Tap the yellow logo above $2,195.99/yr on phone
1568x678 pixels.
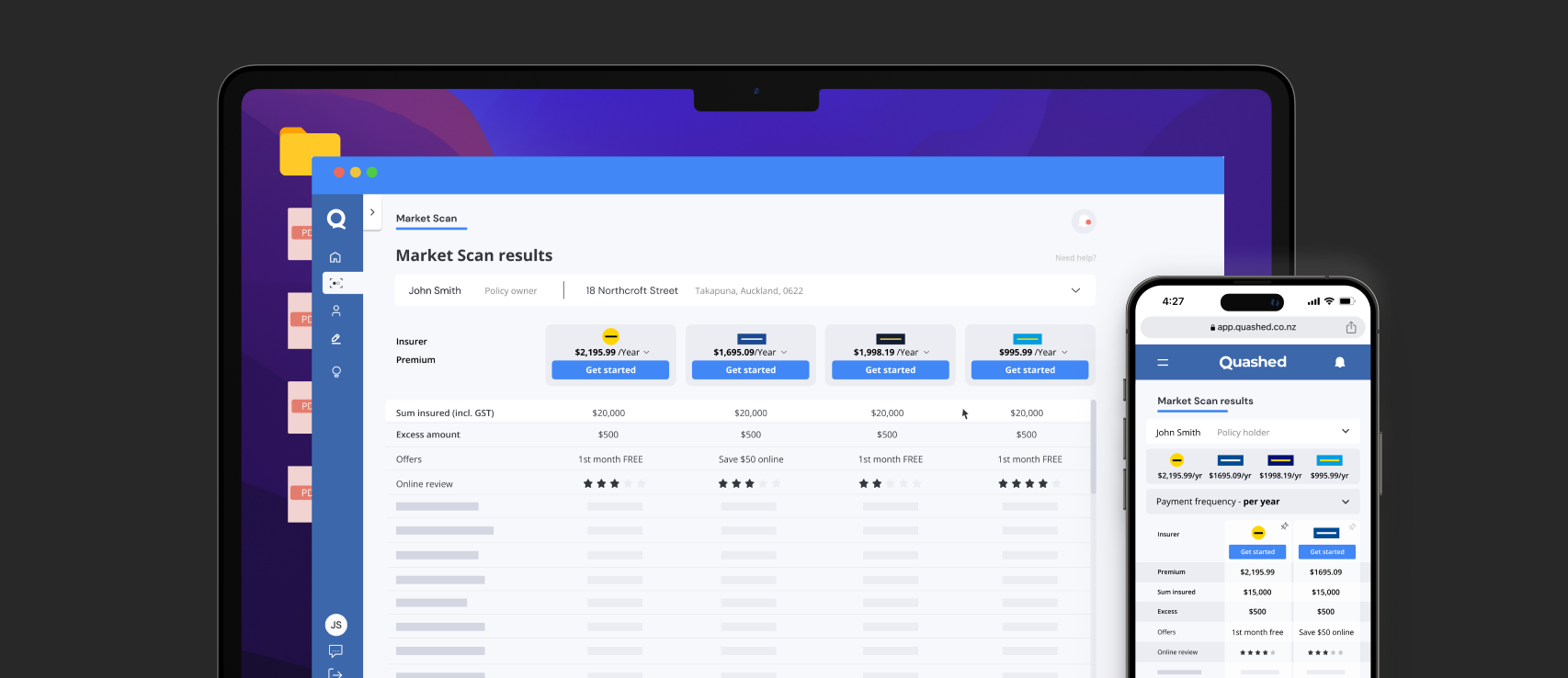[1176, 460]
